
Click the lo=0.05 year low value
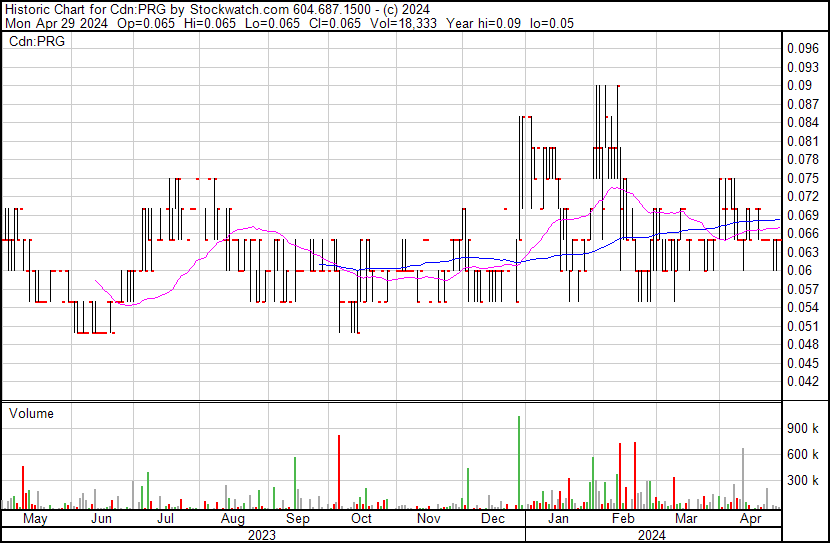[552, 23]
